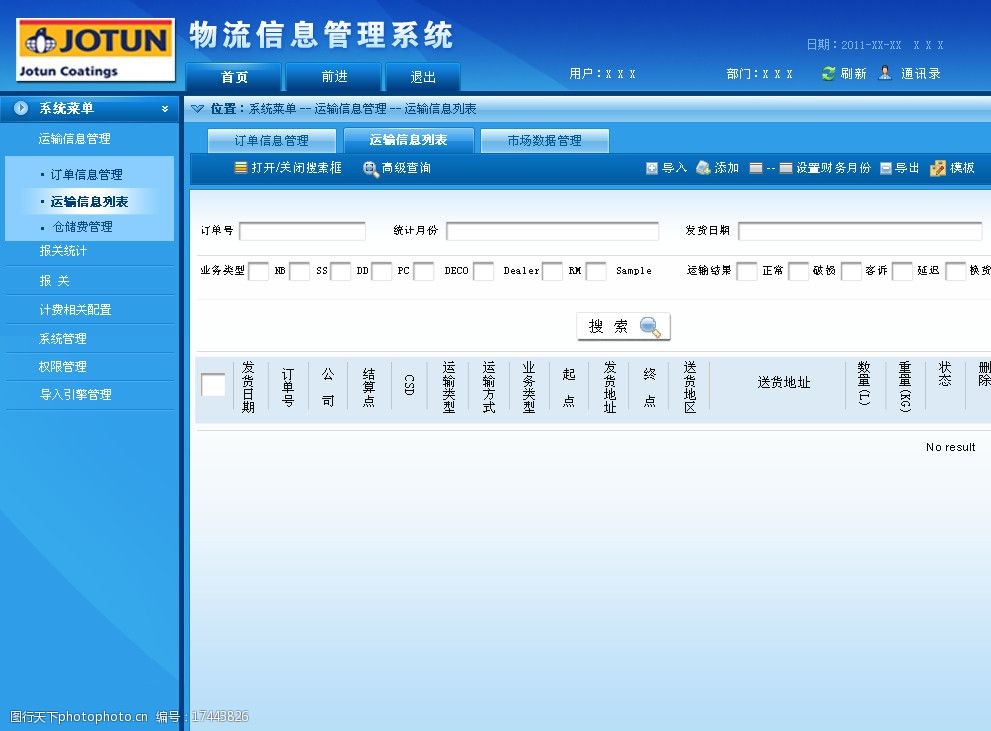
Task: Click the import (导入) icon
Action: 652,169
